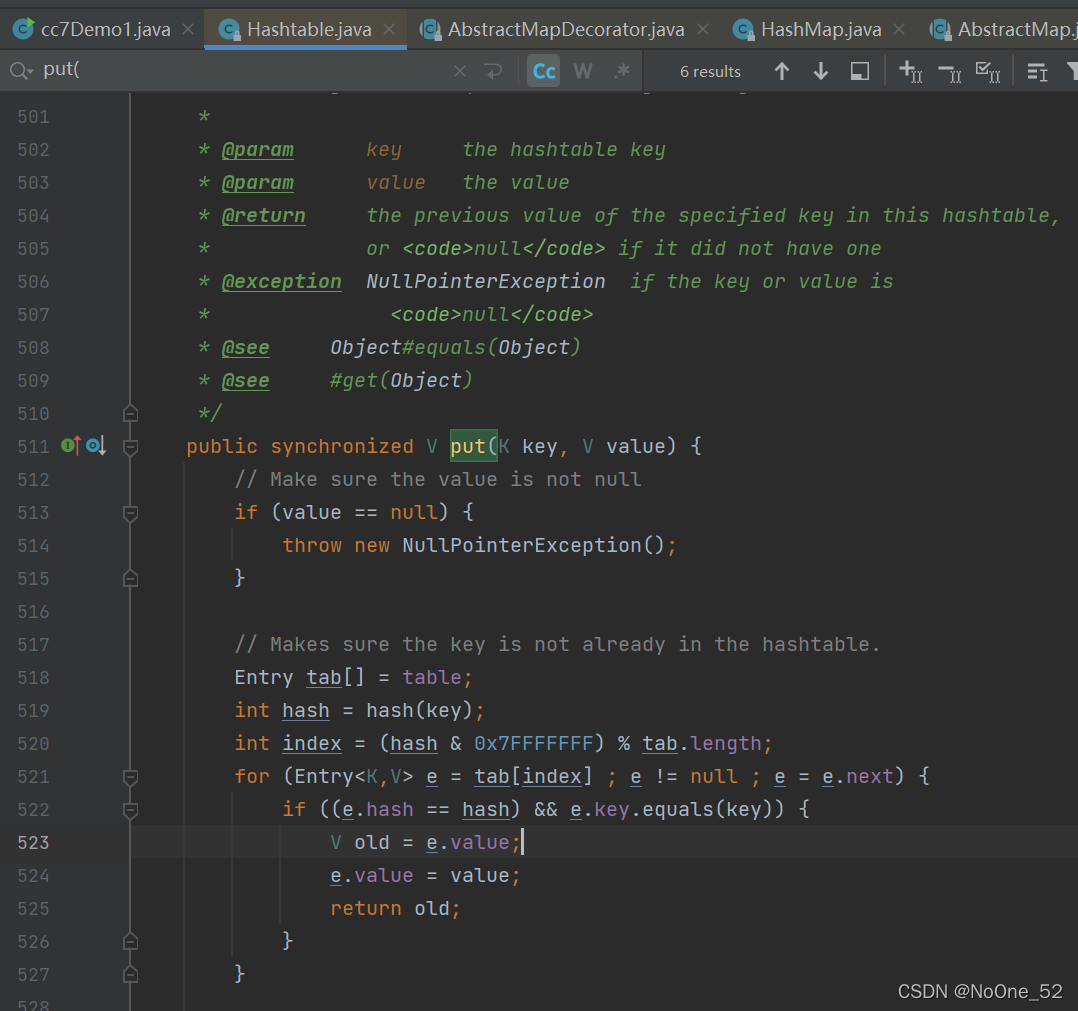Go to next search occurrence
1078x1011 pixels.
coord(821,71)
